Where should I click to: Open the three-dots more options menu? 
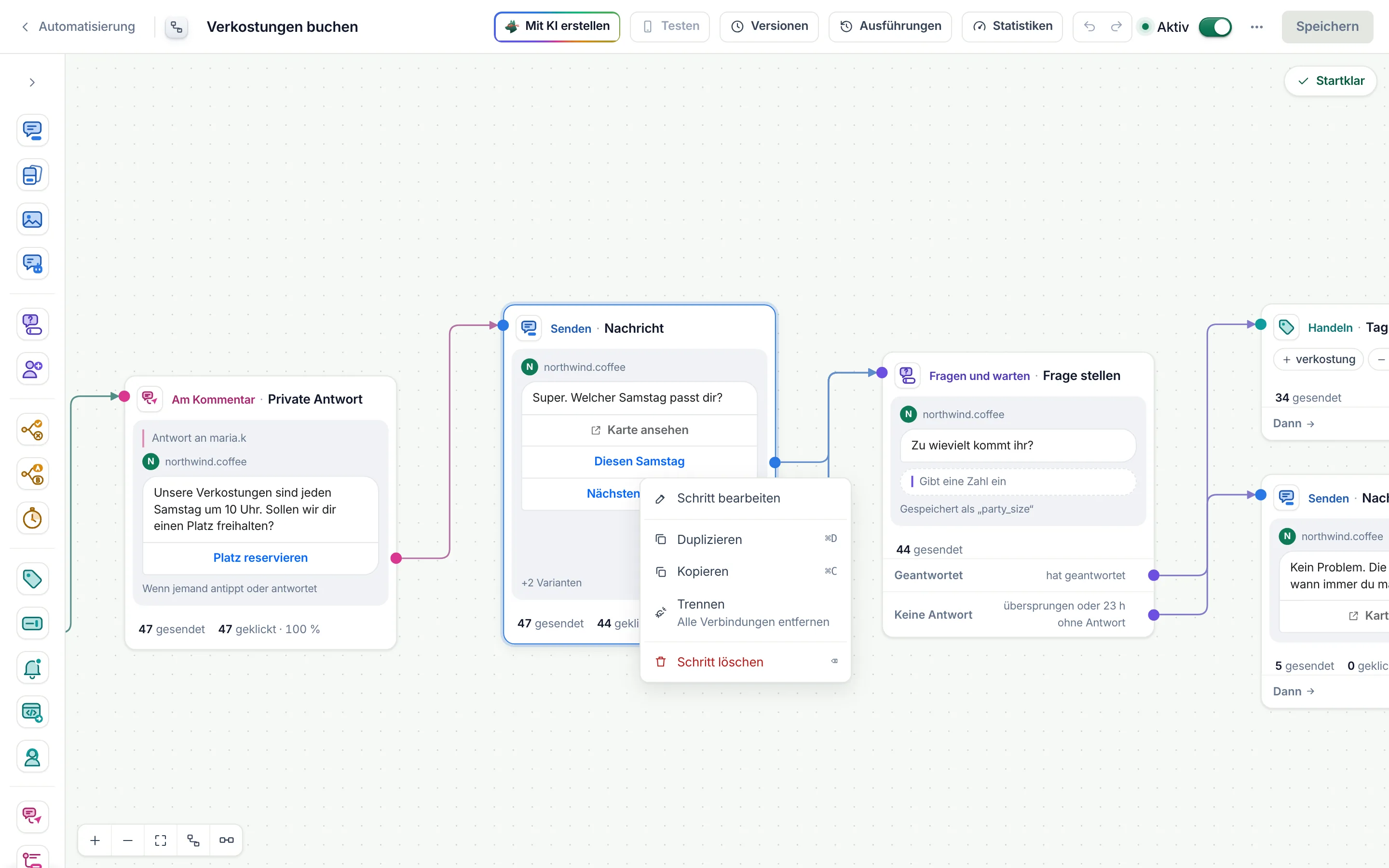coord(1256,27)
